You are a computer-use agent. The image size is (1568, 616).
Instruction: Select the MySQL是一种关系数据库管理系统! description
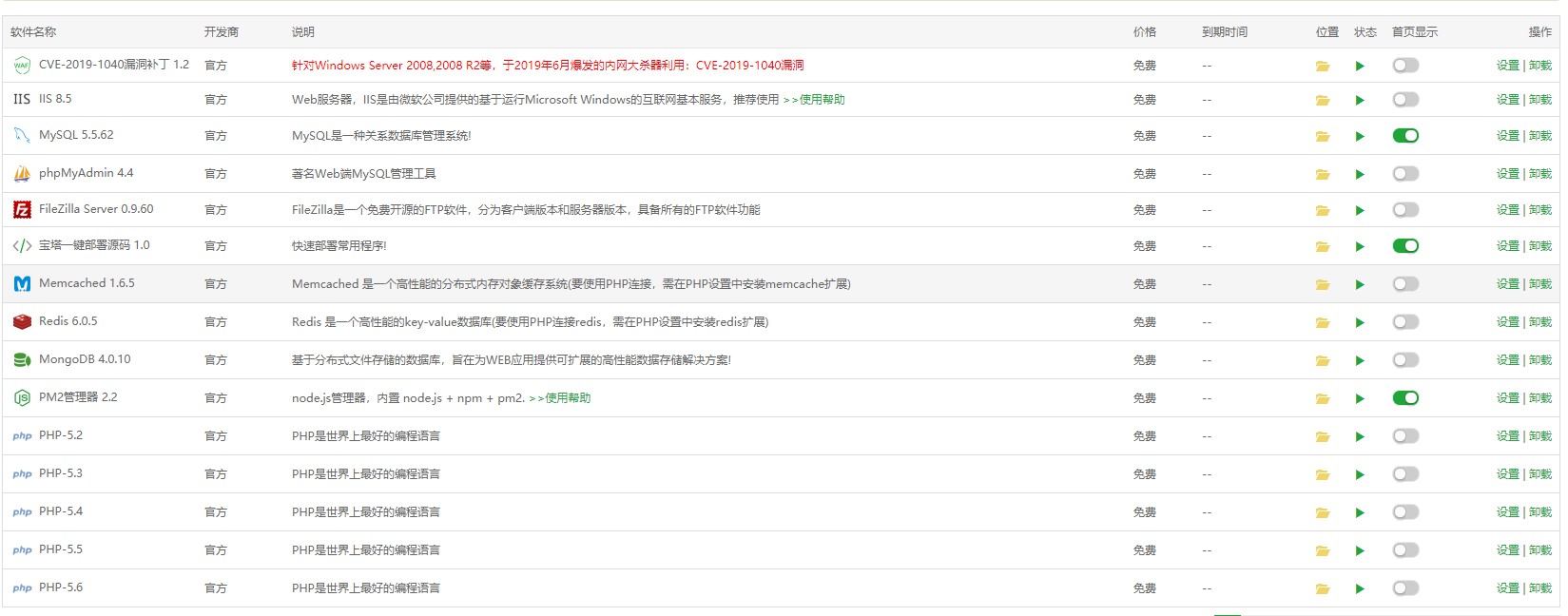pyautogui.click(x=381, y=136)
